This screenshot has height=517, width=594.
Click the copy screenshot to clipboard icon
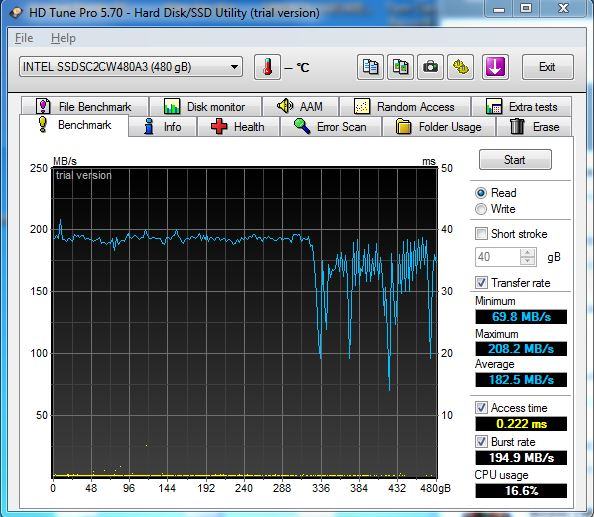(400, 67)
